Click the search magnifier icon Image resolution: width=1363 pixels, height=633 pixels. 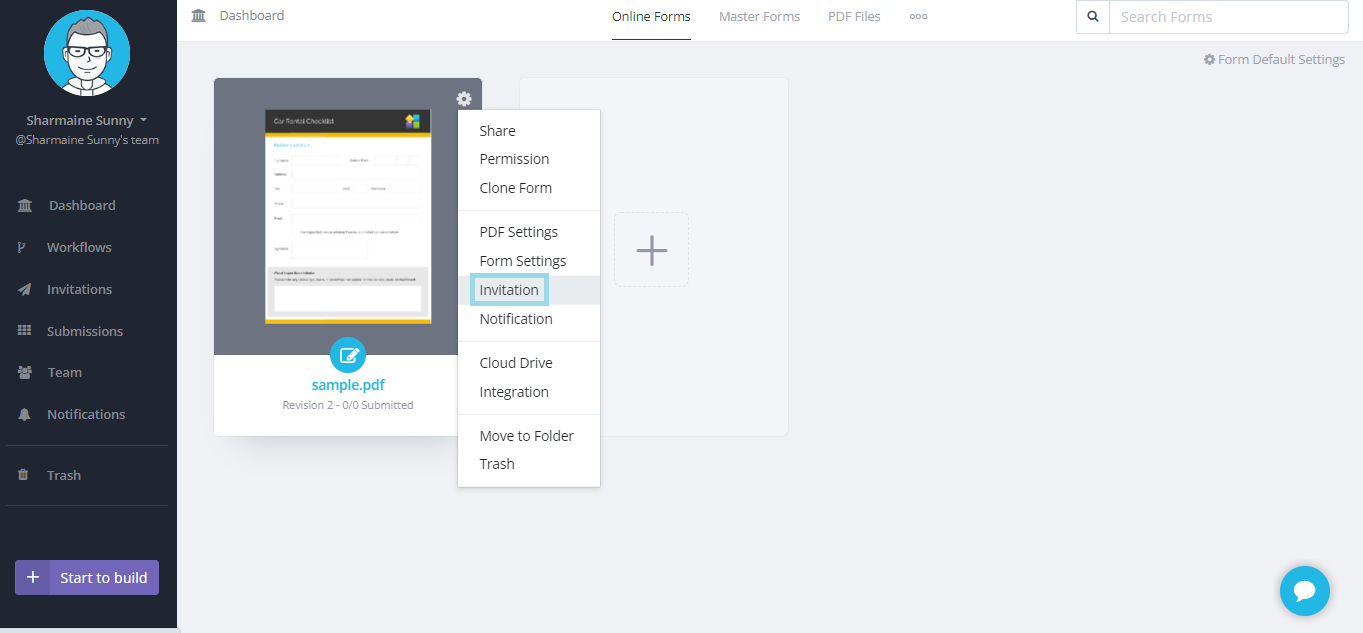click(x=1092, y=17)
